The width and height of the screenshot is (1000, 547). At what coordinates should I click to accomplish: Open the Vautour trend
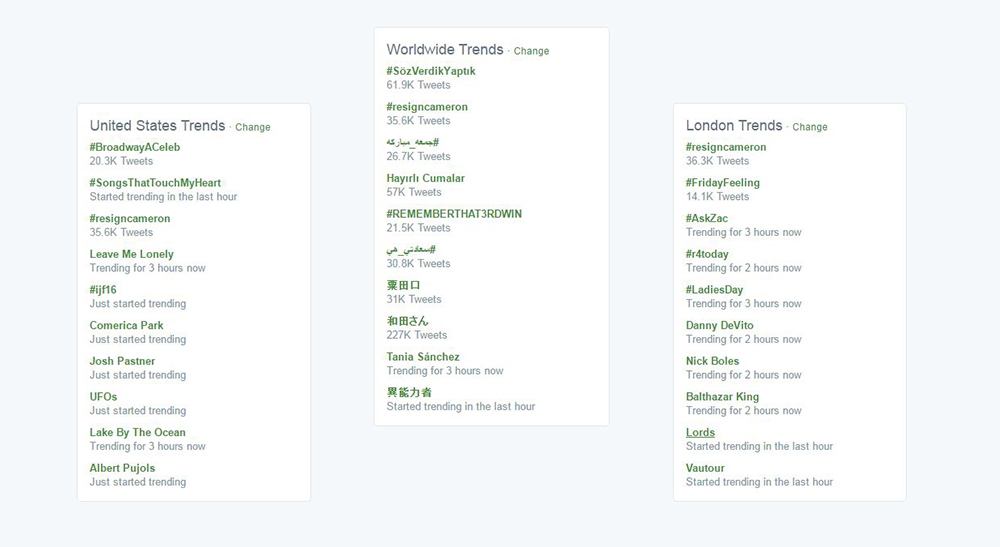coord(705,468)
